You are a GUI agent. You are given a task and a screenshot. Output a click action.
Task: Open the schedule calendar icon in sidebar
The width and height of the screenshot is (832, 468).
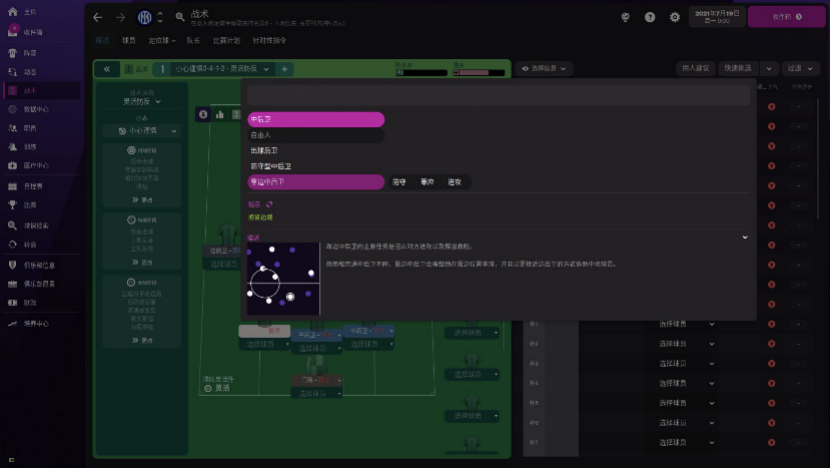tap(13, 186)
